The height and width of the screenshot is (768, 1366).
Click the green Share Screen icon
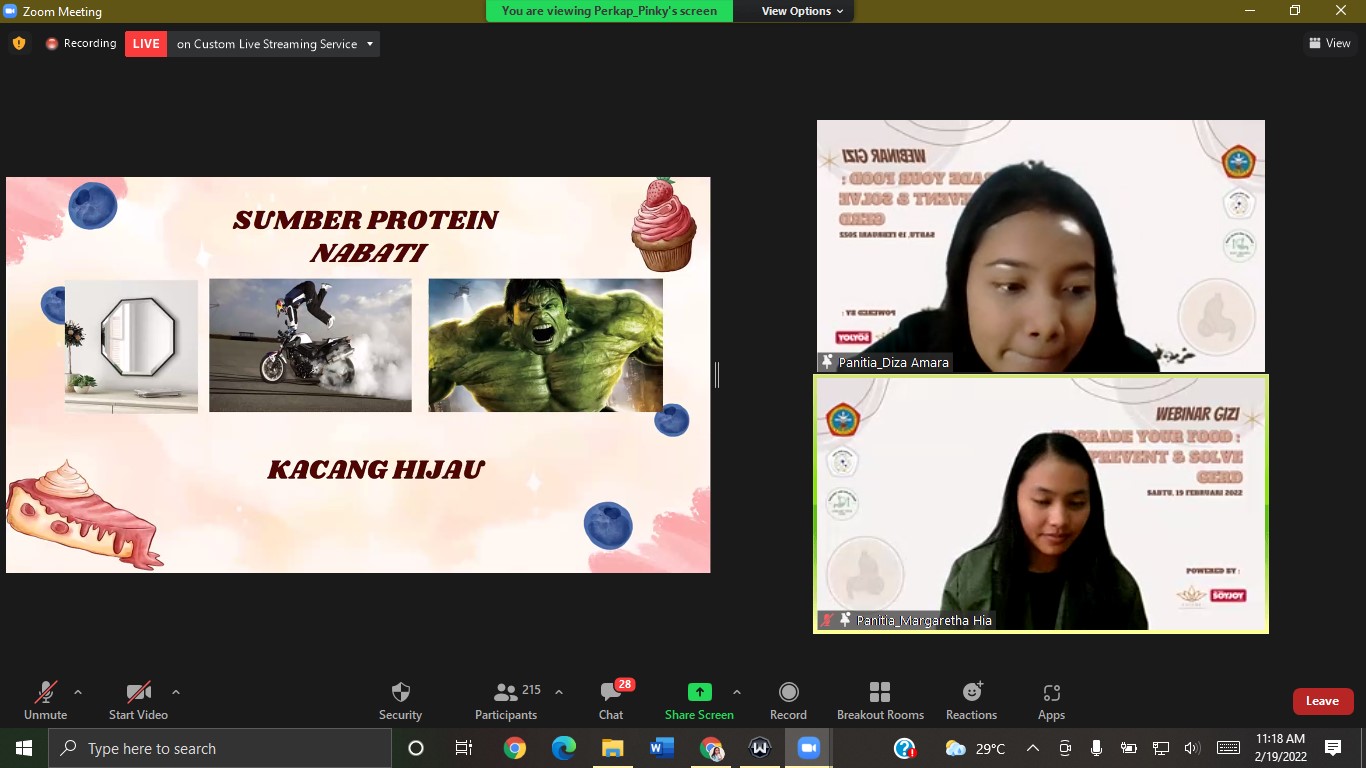coord(699,692)
